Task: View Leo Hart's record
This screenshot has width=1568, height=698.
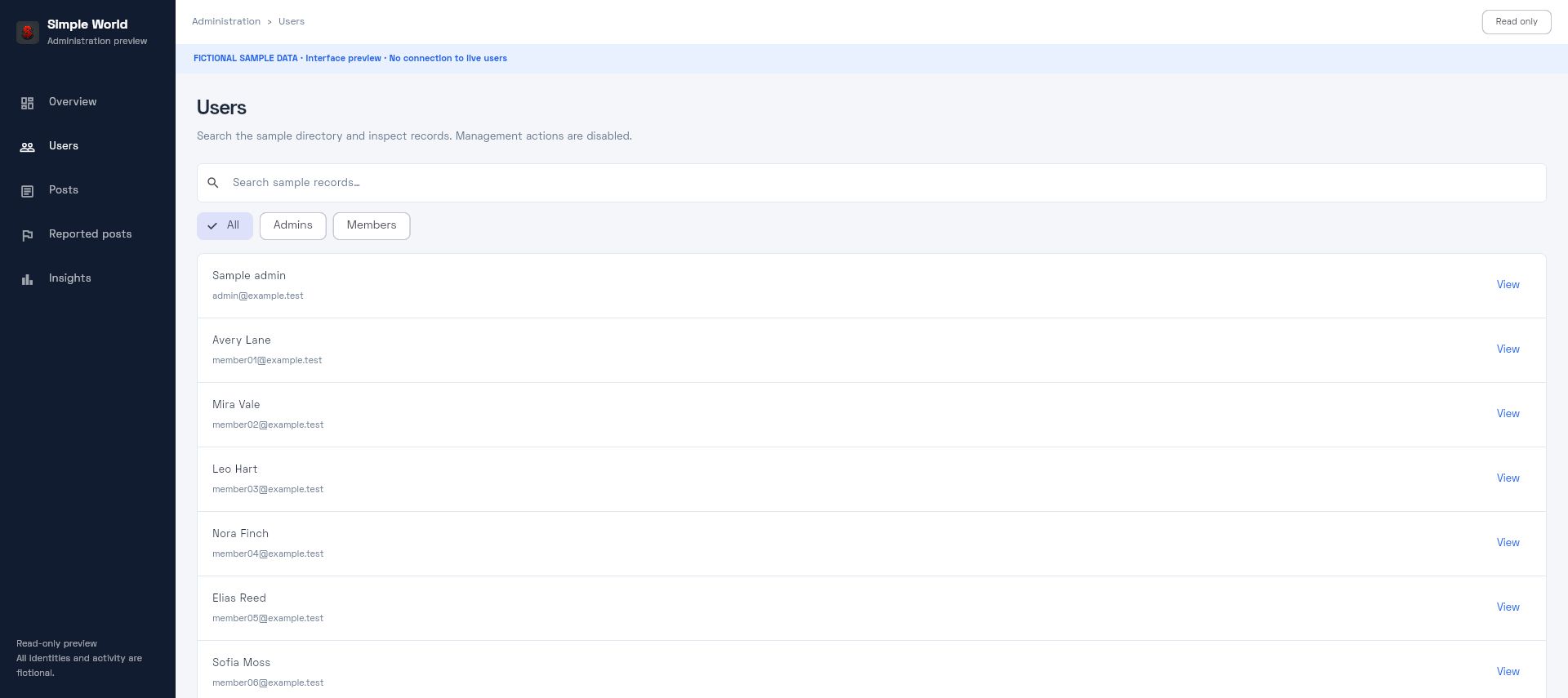Action: point(1508,478)
